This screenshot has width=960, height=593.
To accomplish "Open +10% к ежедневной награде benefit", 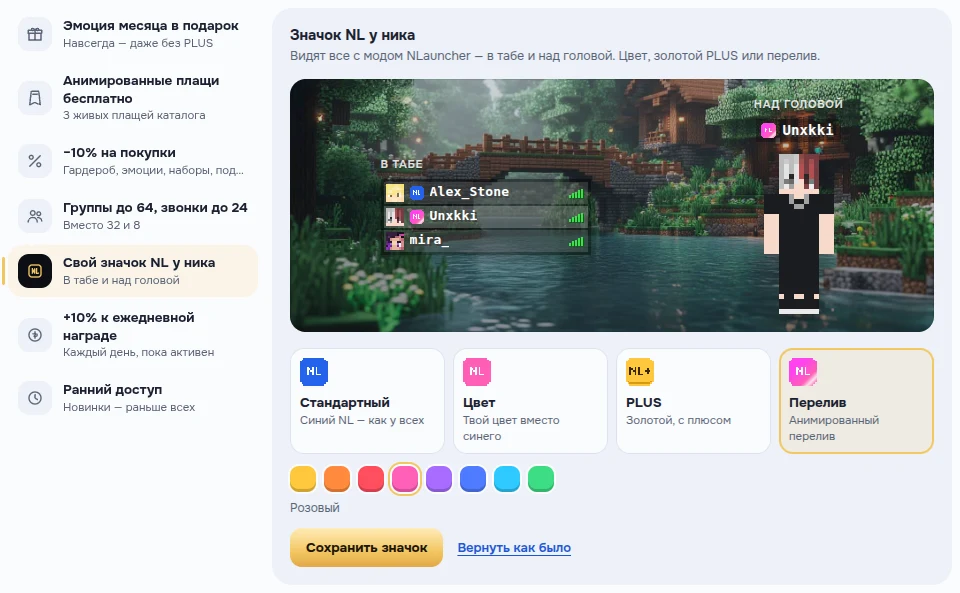I will tap(133, 335).
